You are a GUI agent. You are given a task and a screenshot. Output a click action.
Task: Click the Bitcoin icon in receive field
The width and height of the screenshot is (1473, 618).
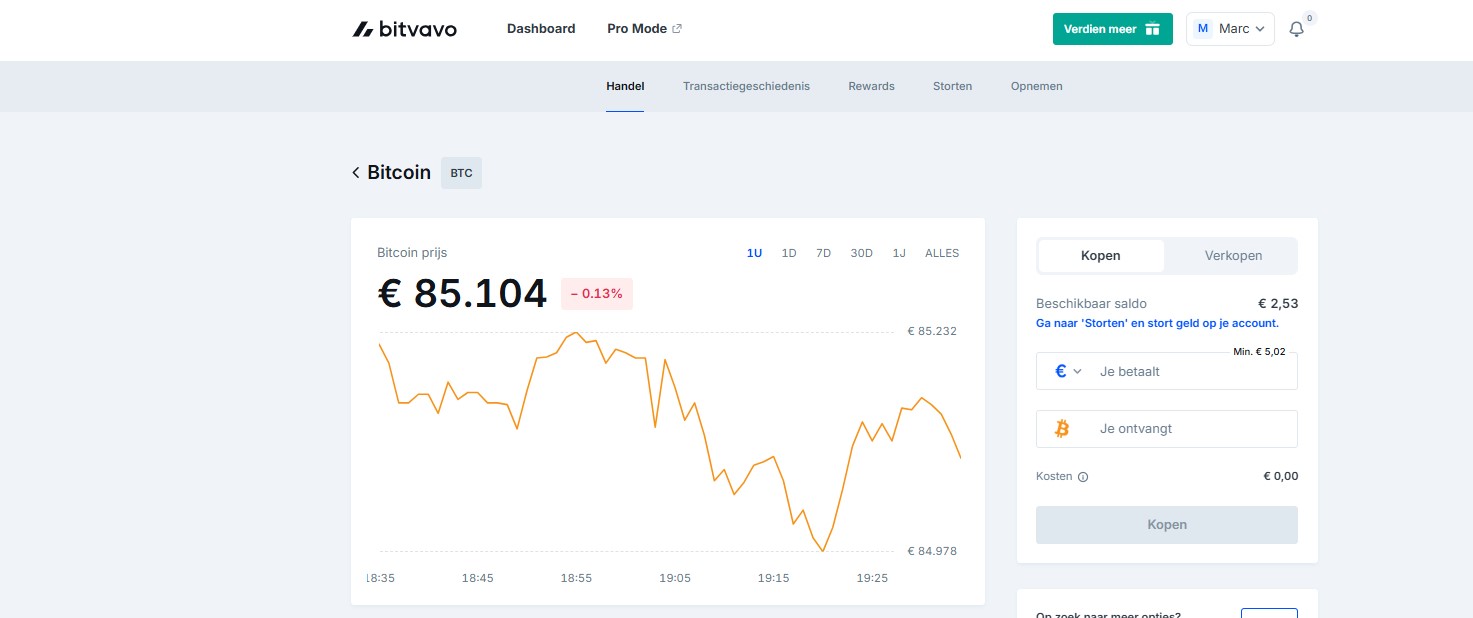coord(1062,429)
